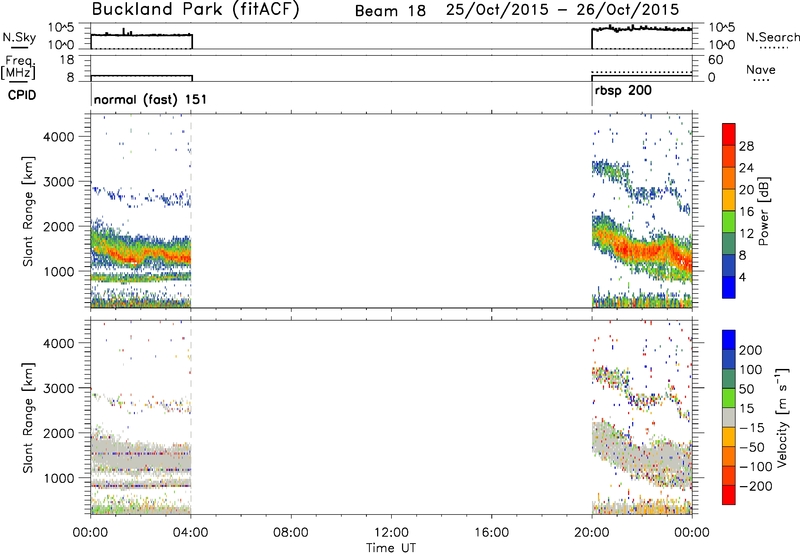Click the '20:00' time axis tick label
Viewport: 800px width, 554px height.
coord(592,533)
